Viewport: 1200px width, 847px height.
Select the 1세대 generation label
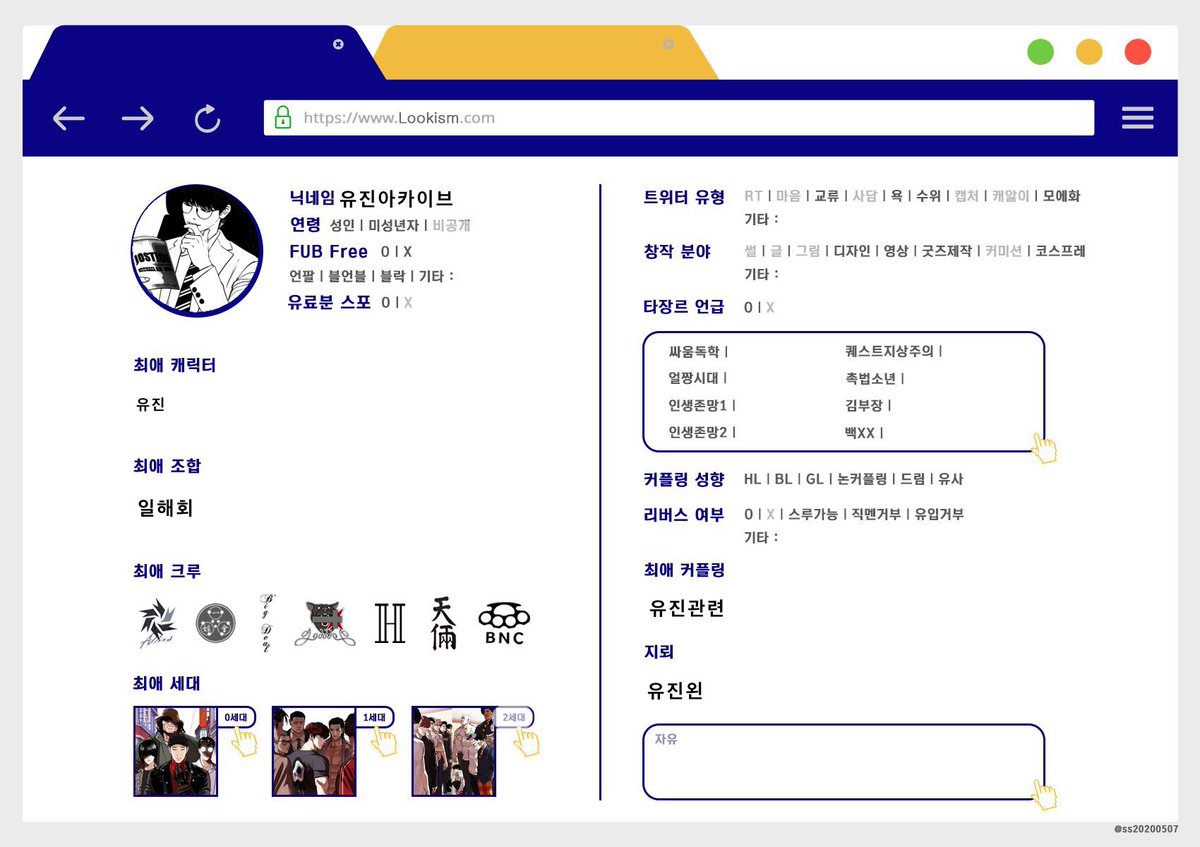[375, 717]
